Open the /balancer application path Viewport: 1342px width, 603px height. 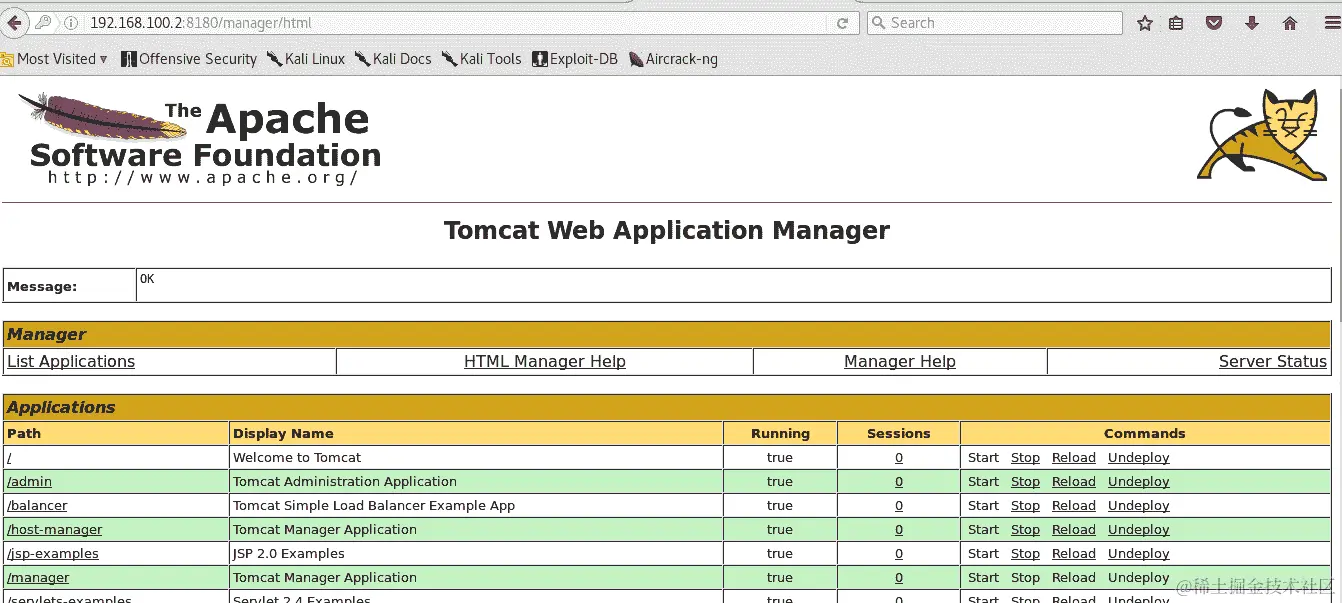coord(37,506)
